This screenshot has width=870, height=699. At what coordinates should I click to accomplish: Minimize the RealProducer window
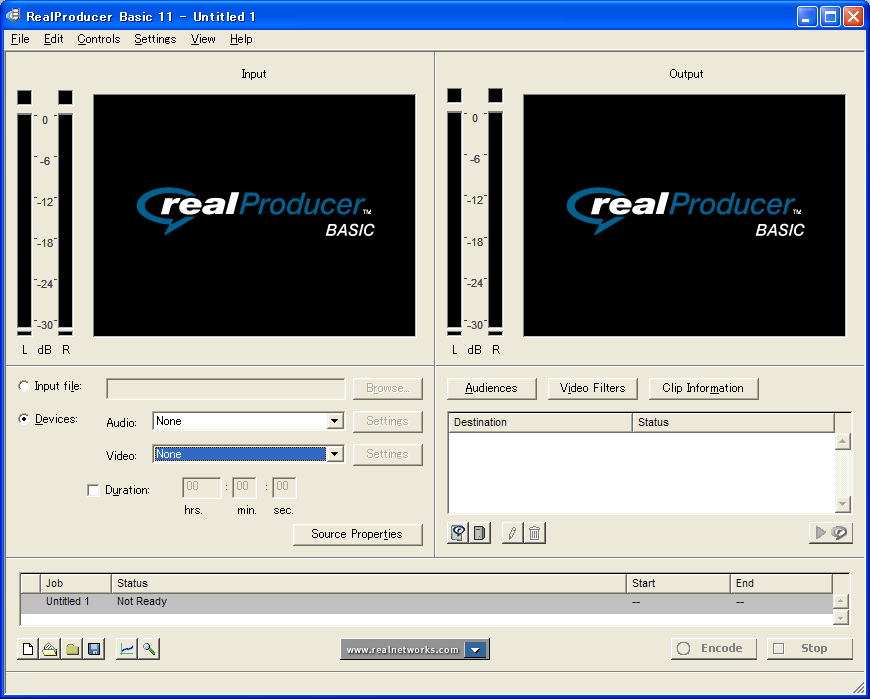coord(807,17)
